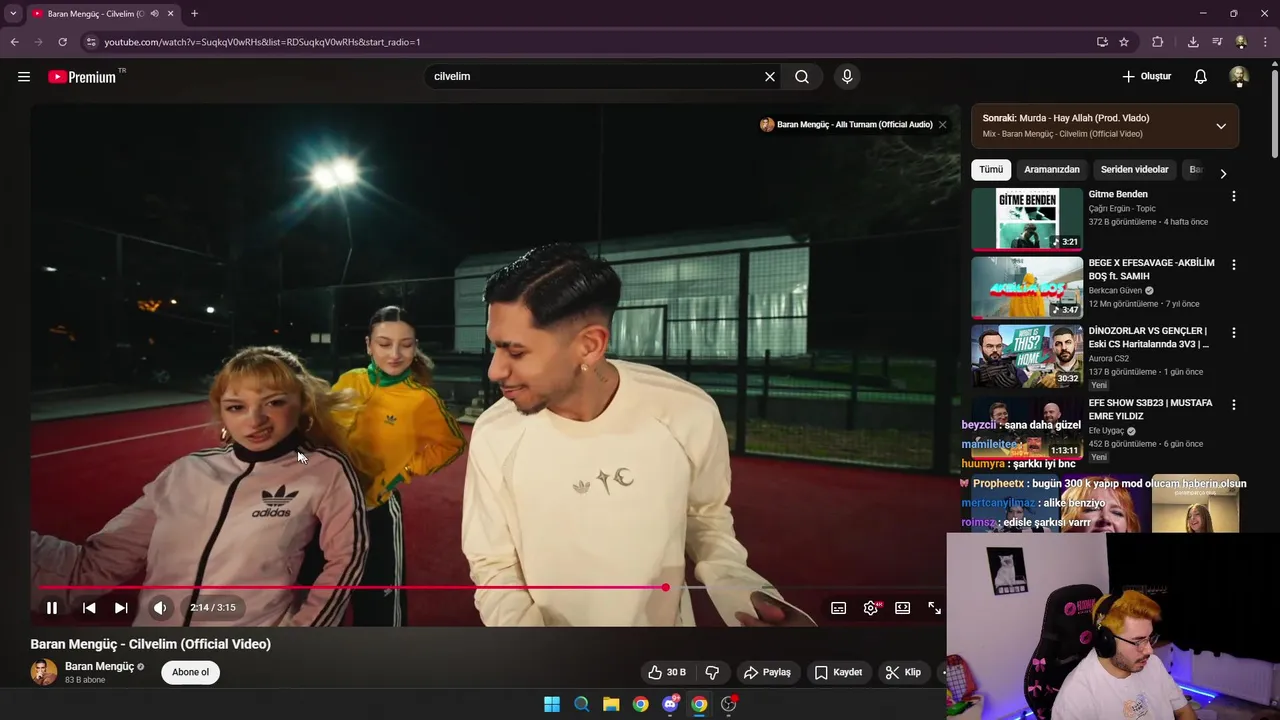Open the Chrome profile avatar

pyautogui.click(x=1241, y=42)
